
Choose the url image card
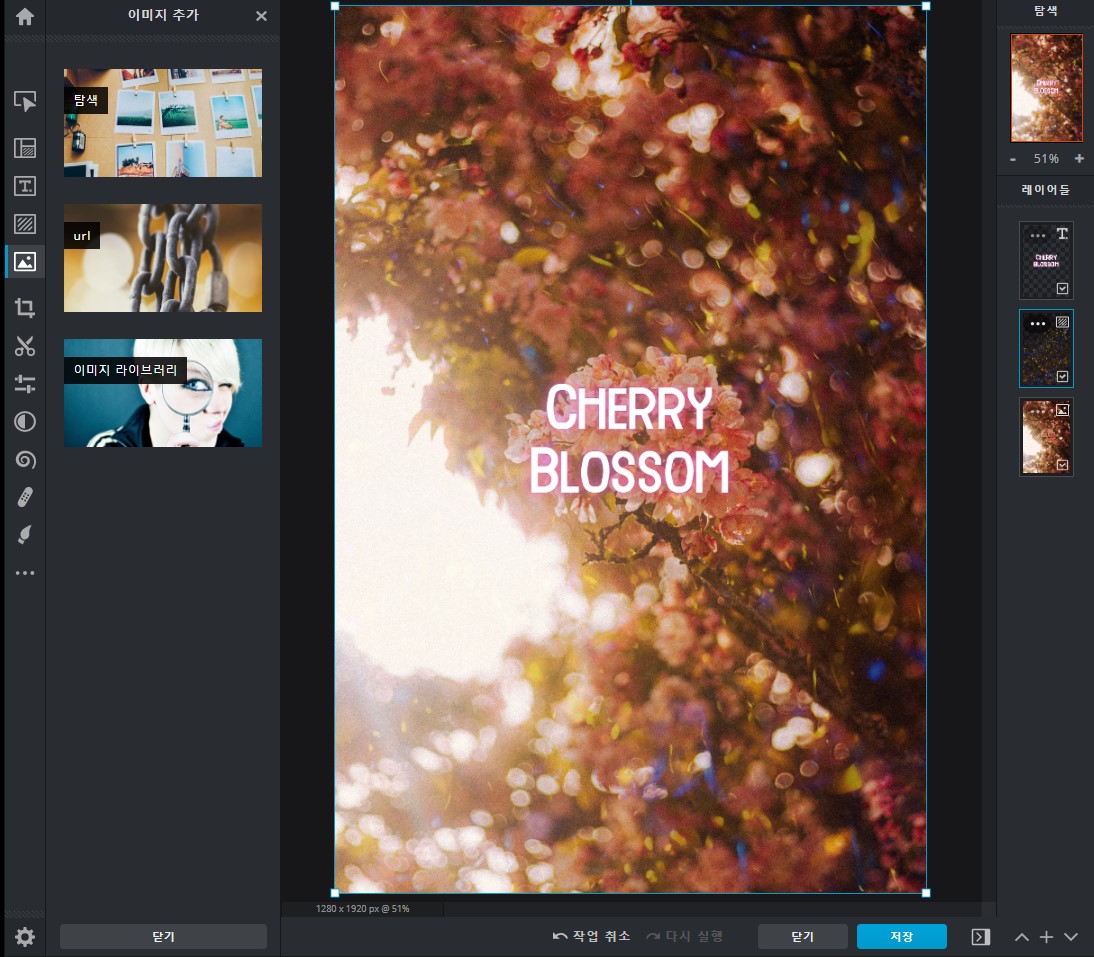pyautogui.click(x=163, y=258)
